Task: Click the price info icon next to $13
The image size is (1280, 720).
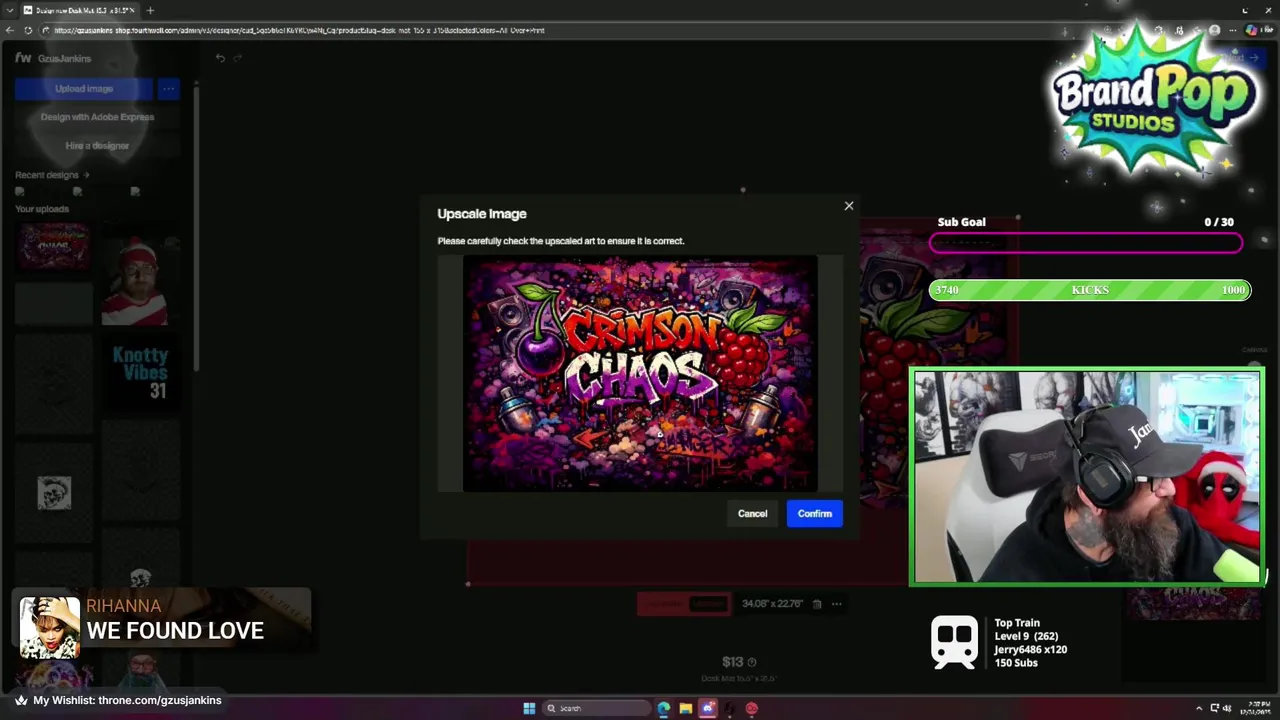Action: pyautogui.click(x=752, y=662)
